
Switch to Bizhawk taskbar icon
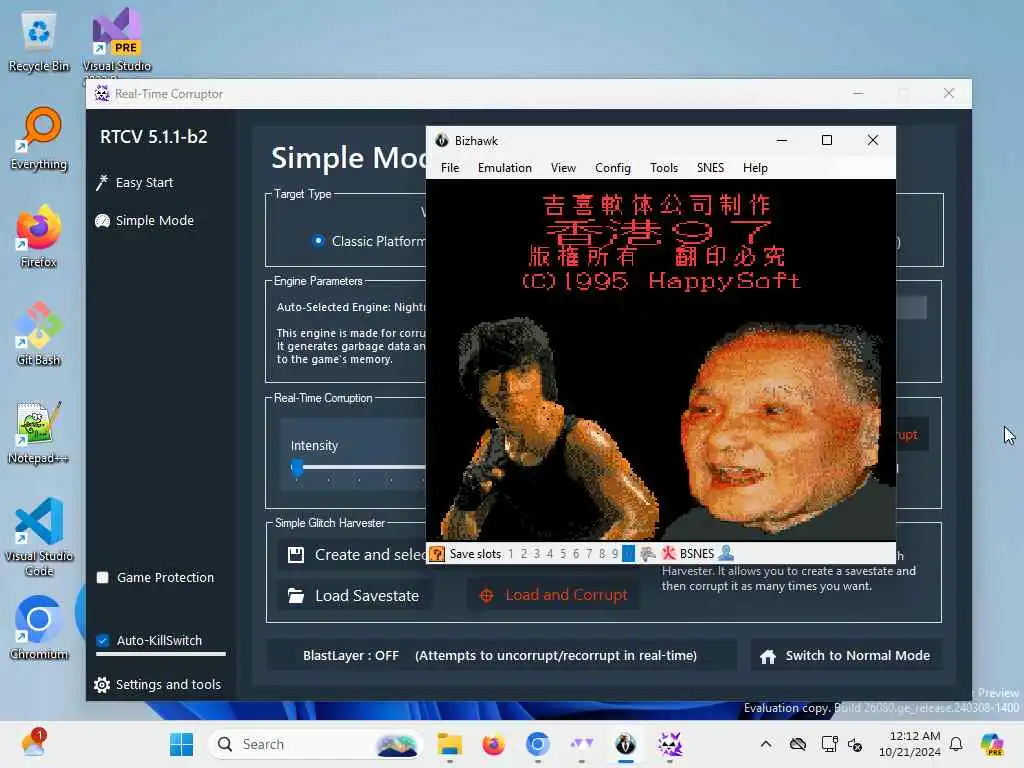pyautogui.click(x=626, y=744)
